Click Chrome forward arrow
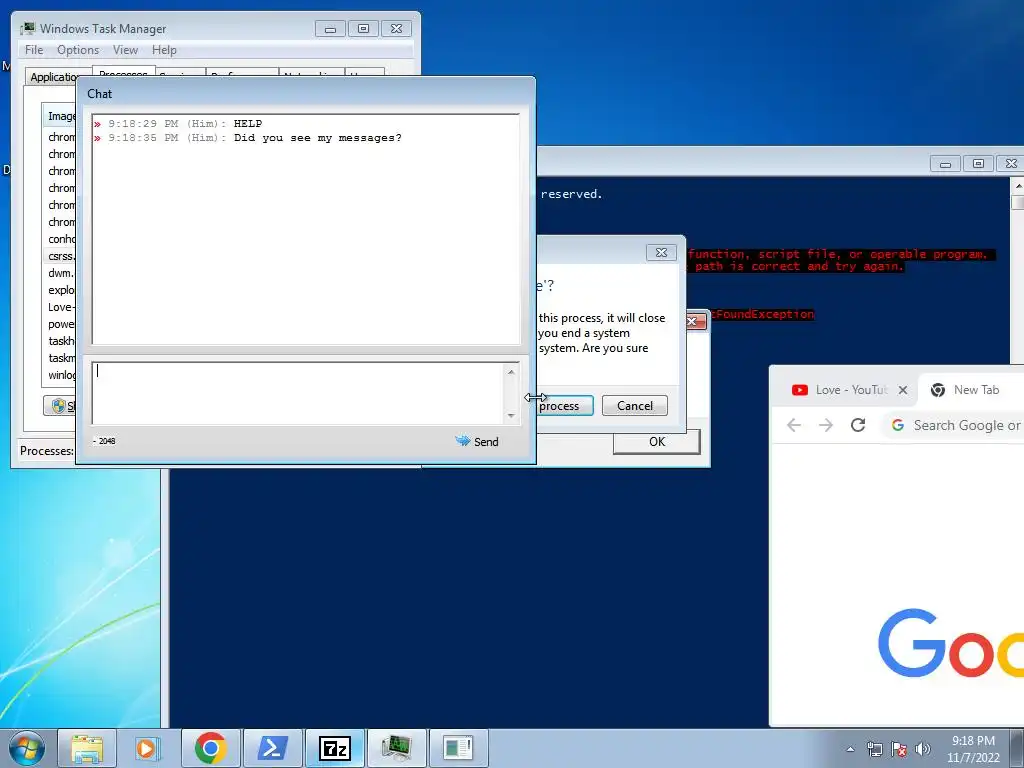 pos(825,425)
